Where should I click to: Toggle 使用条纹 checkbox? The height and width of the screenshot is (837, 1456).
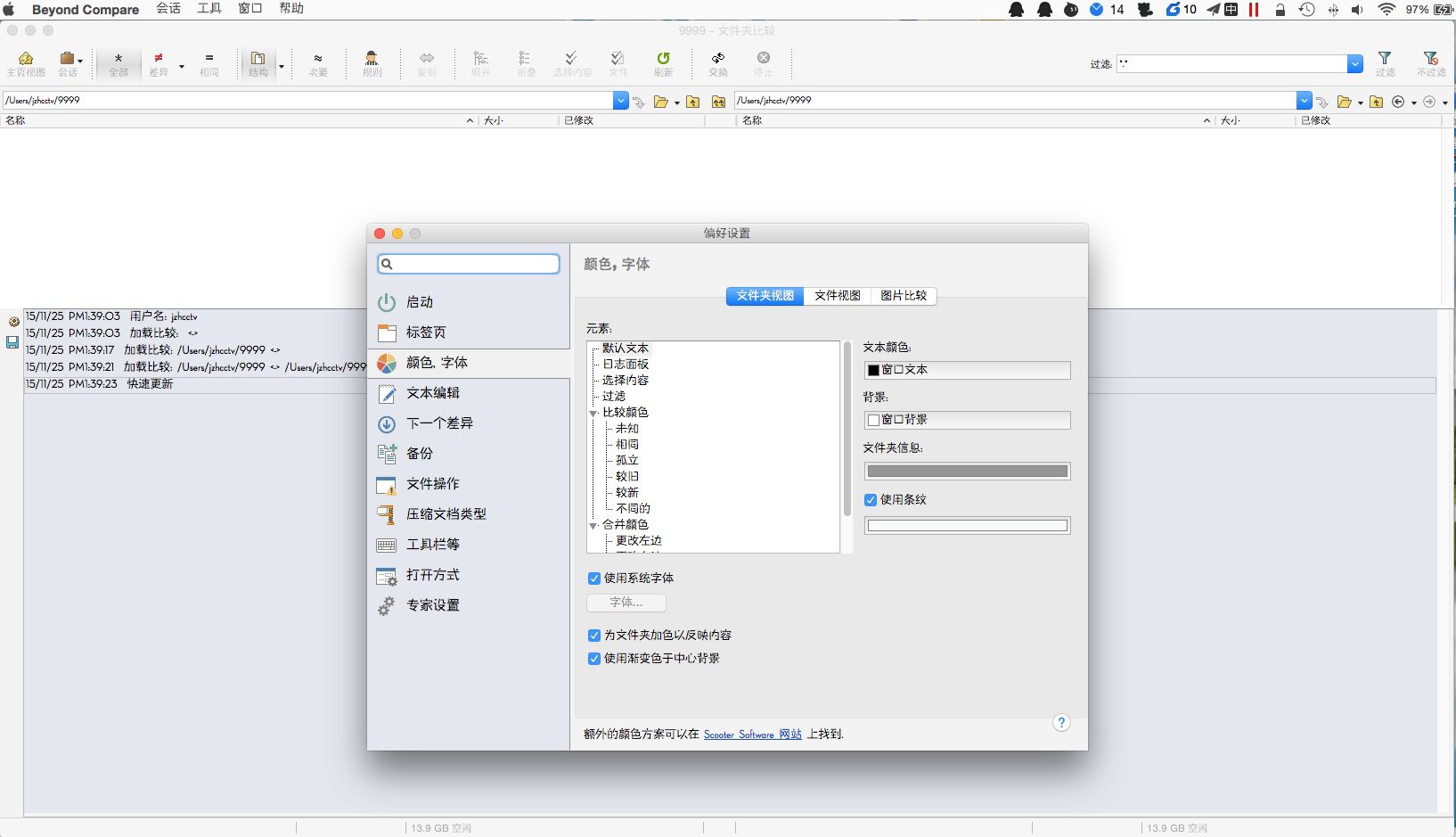(x=871, y=500)
